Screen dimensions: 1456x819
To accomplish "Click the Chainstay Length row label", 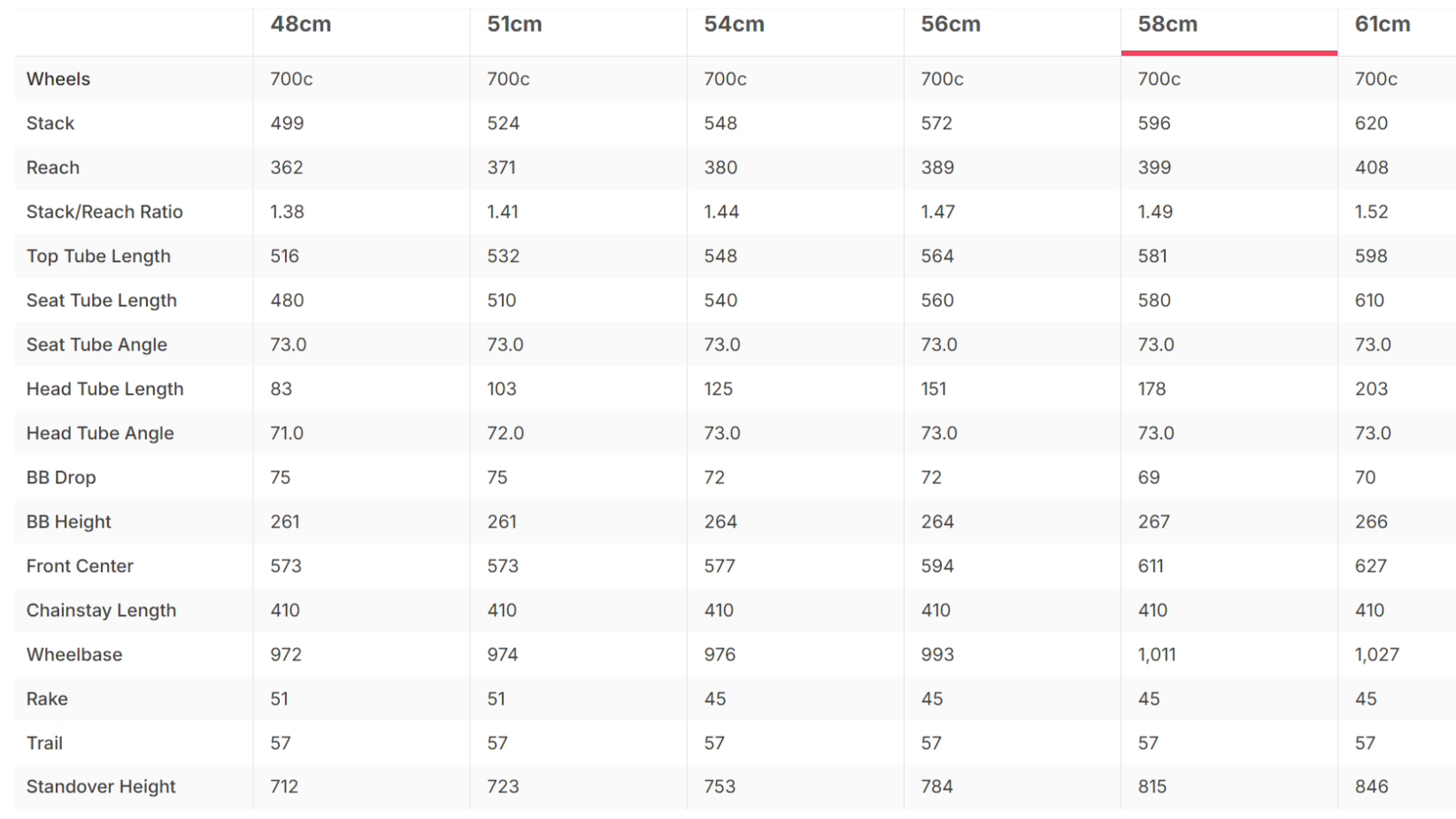I will (102, 610).
